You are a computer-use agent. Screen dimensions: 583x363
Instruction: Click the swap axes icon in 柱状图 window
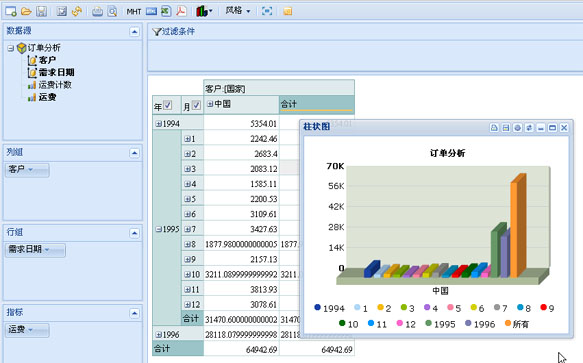click(x=529, y=128)
